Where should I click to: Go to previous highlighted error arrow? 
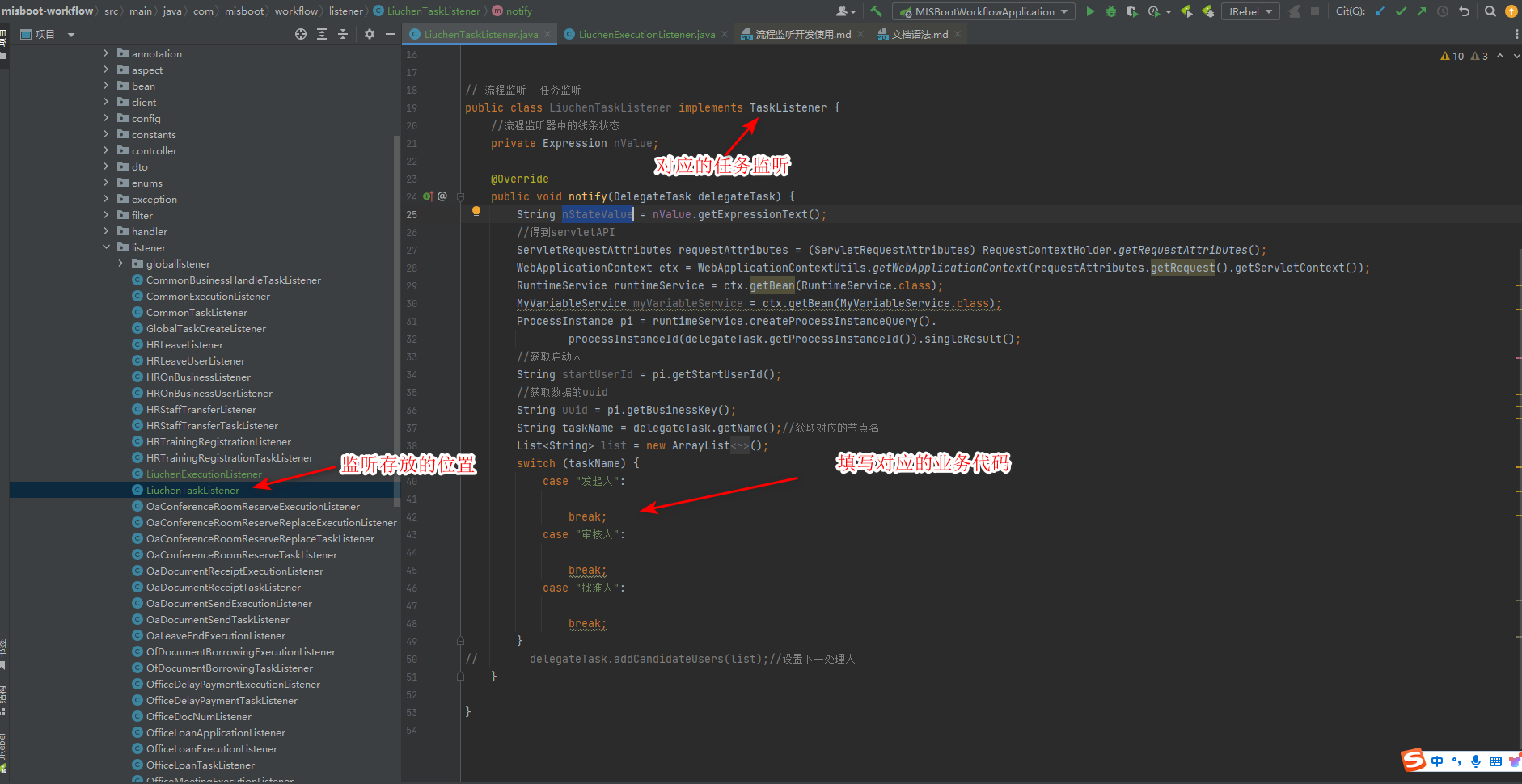1500,56
